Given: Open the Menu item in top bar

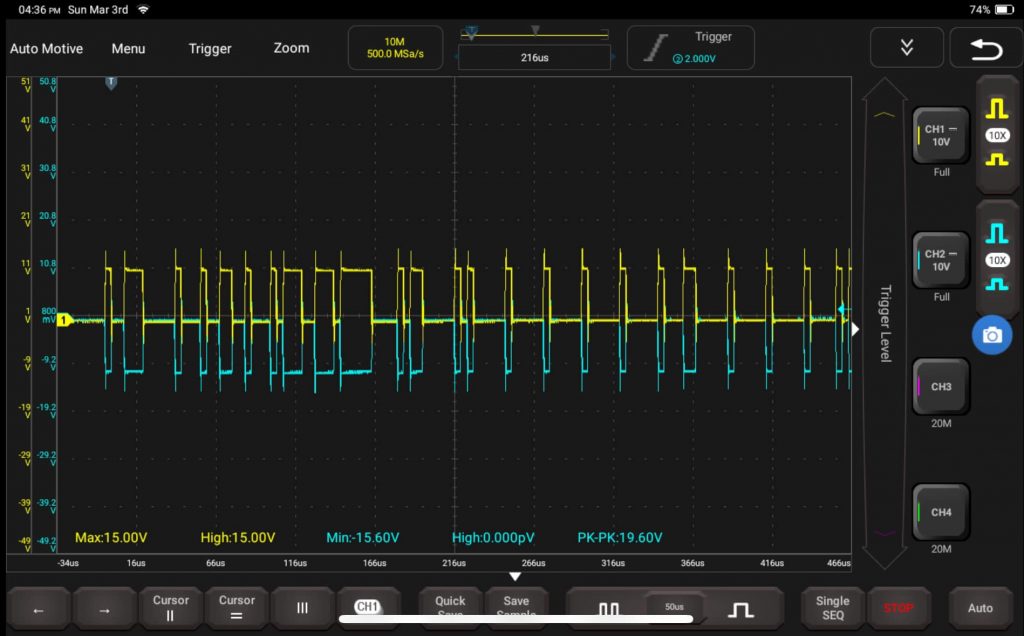Looking at the screenshot, I should (128, 48).
